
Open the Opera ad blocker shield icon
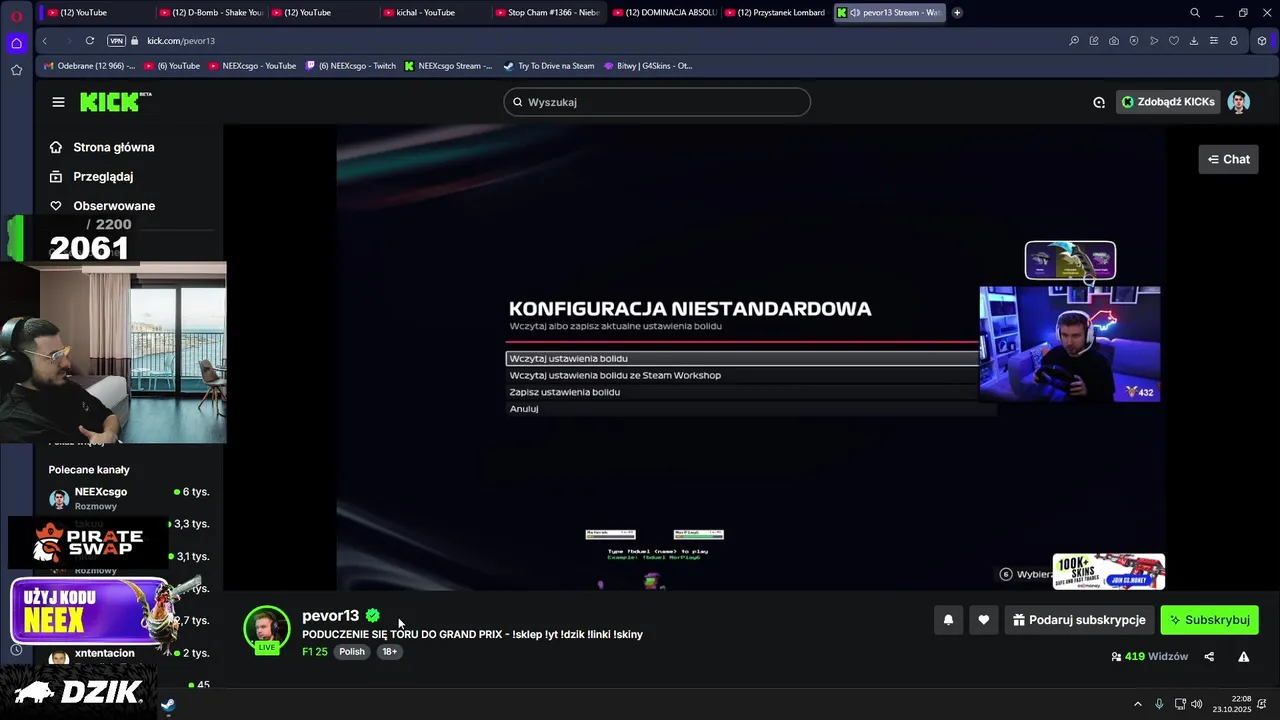1134,41
